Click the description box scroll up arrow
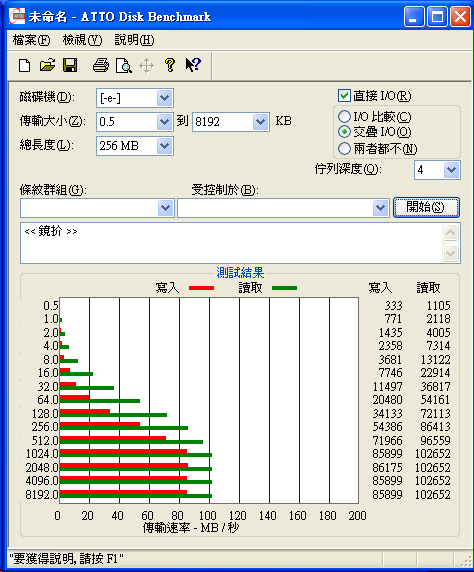The width and height of the screenshot is (474, 572). 450,232
